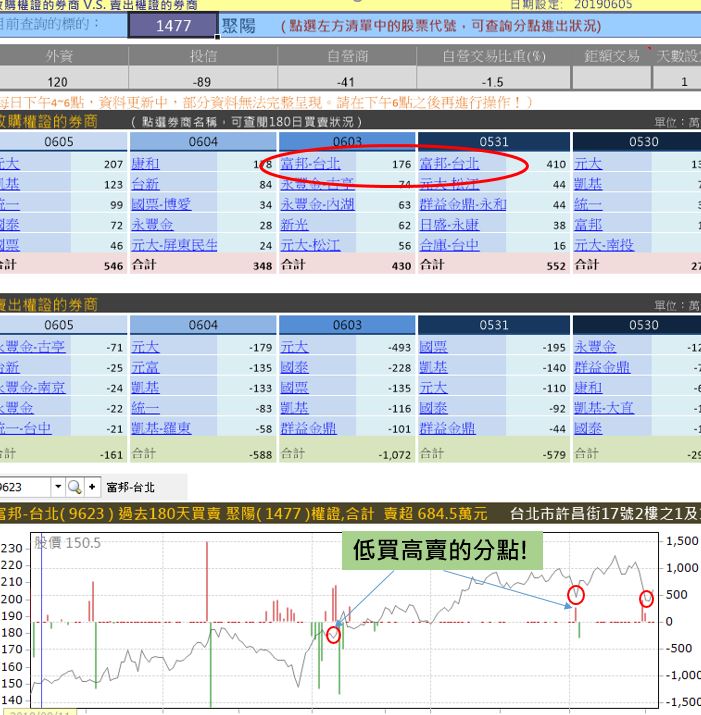Open the 元大-屏東民生 broker link

tap(174, 245)
